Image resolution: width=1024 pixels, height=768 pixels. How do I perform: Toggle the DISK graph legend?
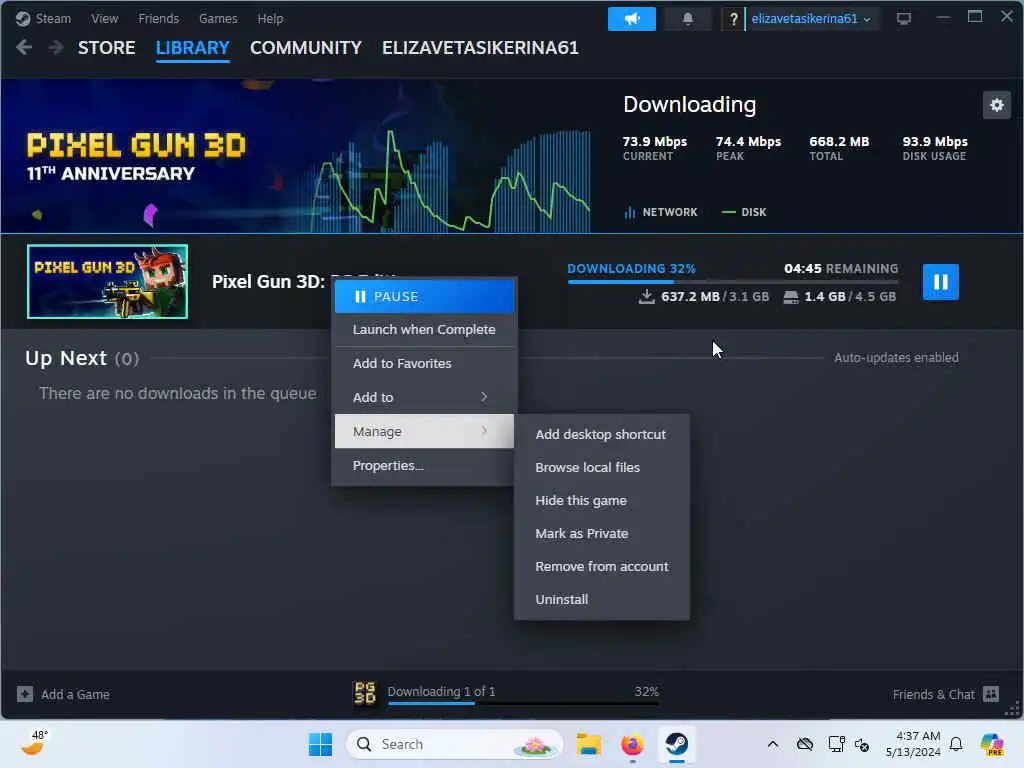[744, 212]
